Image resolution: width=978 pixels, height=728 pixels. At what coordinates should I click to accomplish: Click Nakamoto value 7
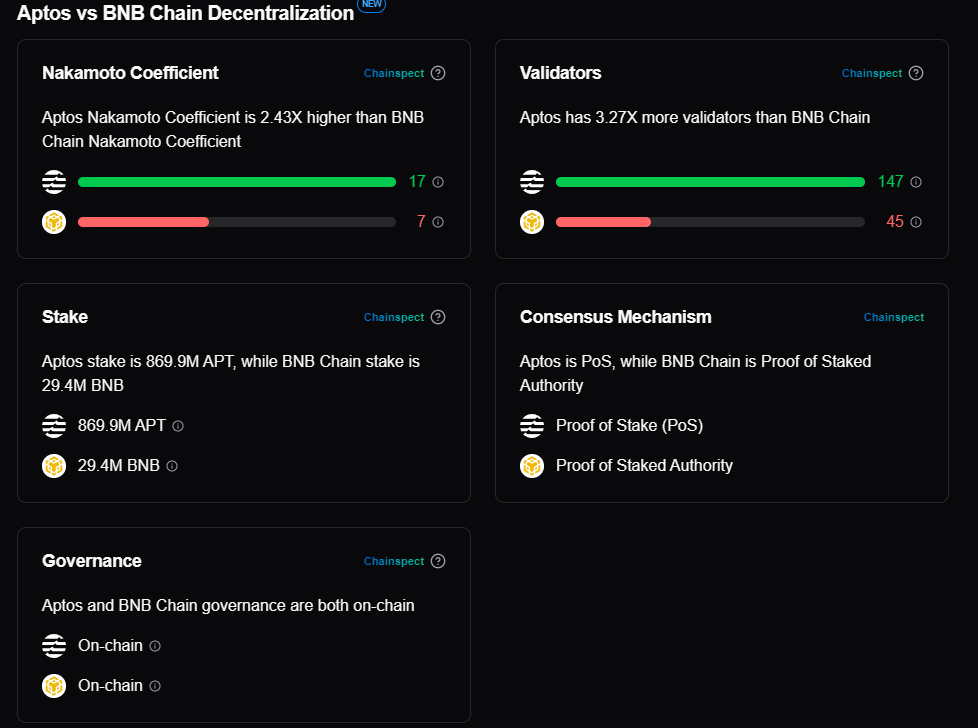pyautogui.click(x=421, y=221)
